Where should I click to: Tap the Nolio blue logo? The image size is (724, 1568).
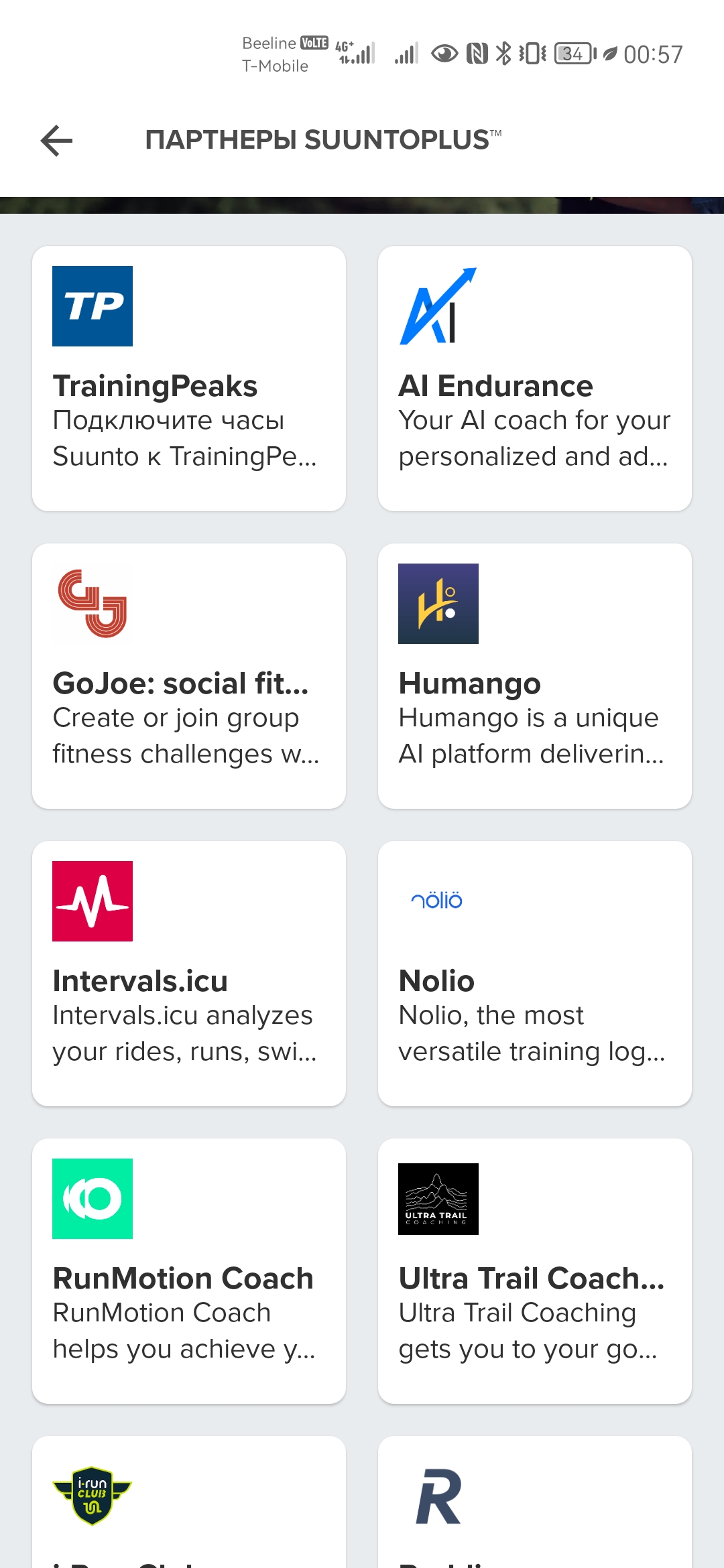(x=437, y=901)
